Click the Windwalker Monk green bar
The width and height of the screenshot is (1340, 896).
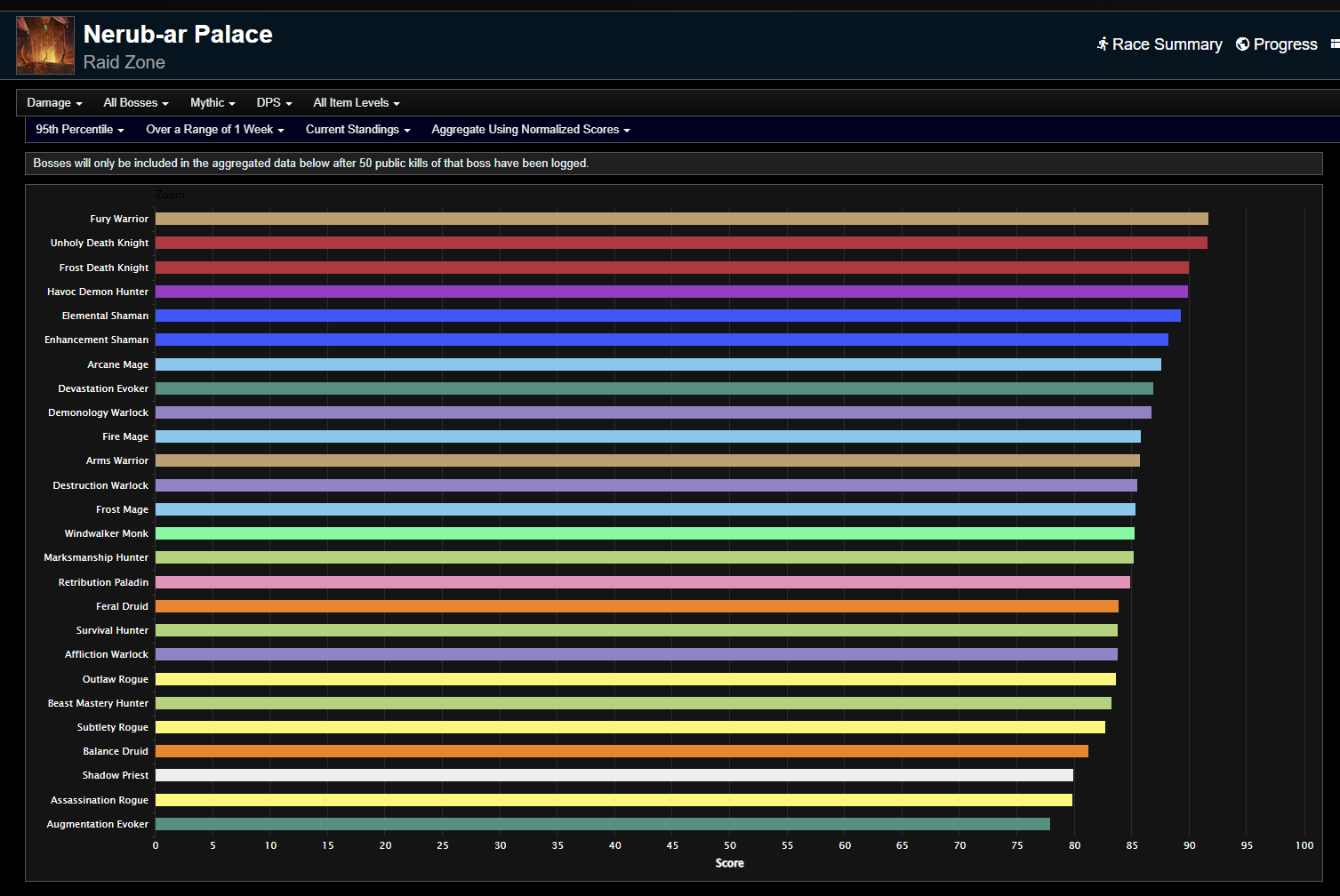click(x=645, y=533)
